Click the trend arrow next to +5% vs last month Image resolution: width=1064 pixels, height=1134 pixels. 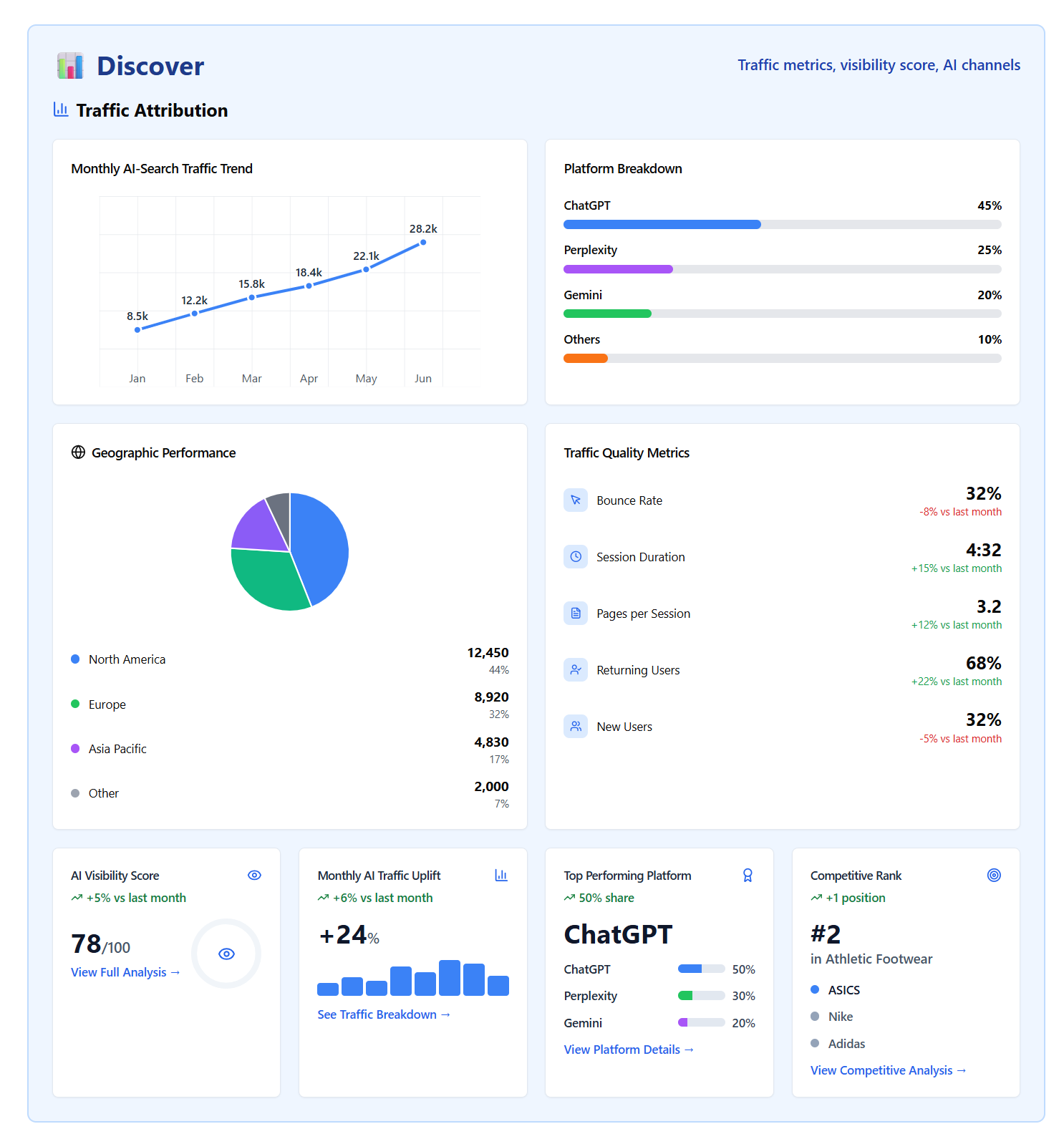(x=77, y=898)
